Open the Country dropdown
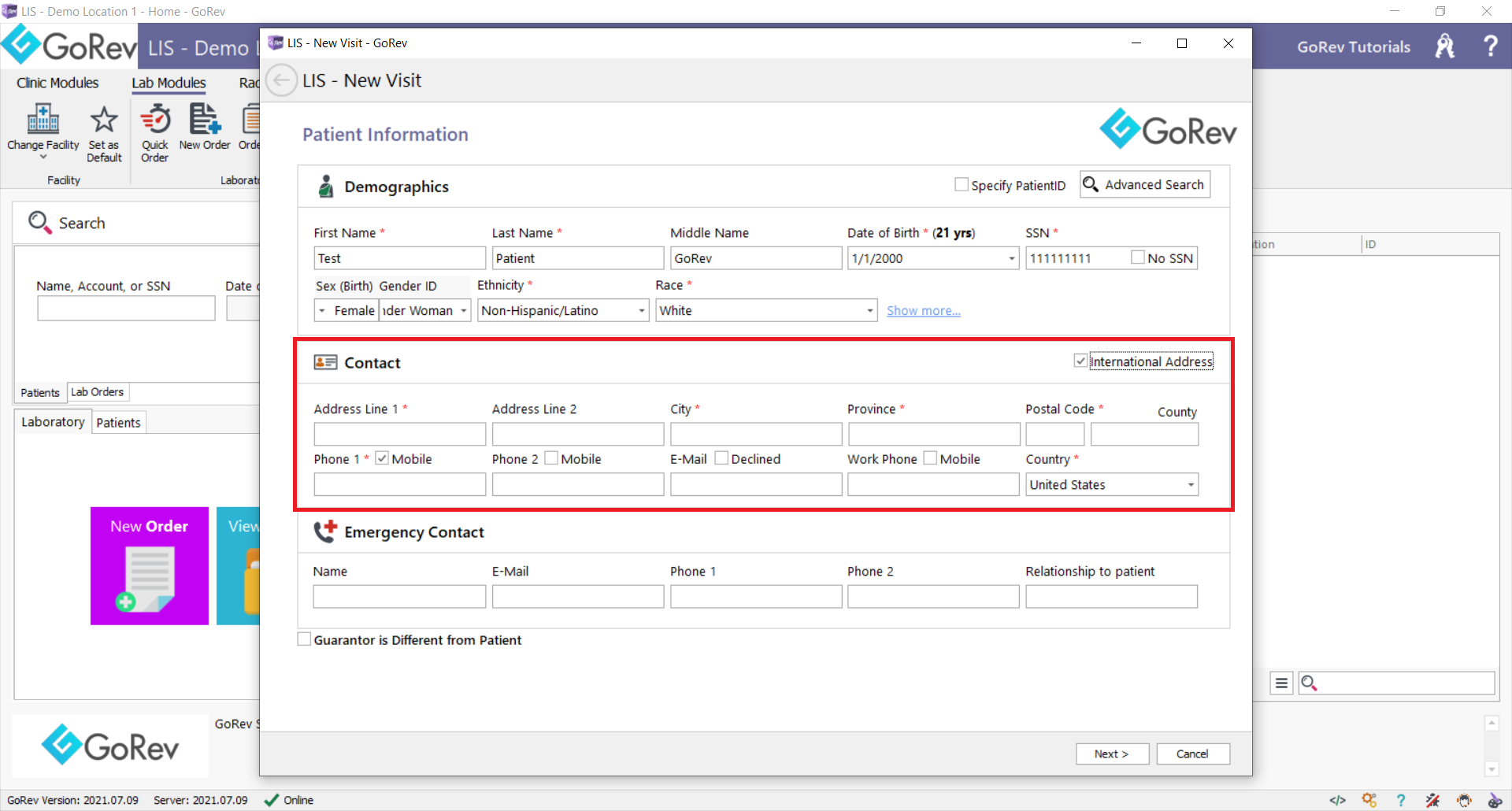This screenshot has height=811, width=1512. pyautogui.click(x=1191, y=485)
